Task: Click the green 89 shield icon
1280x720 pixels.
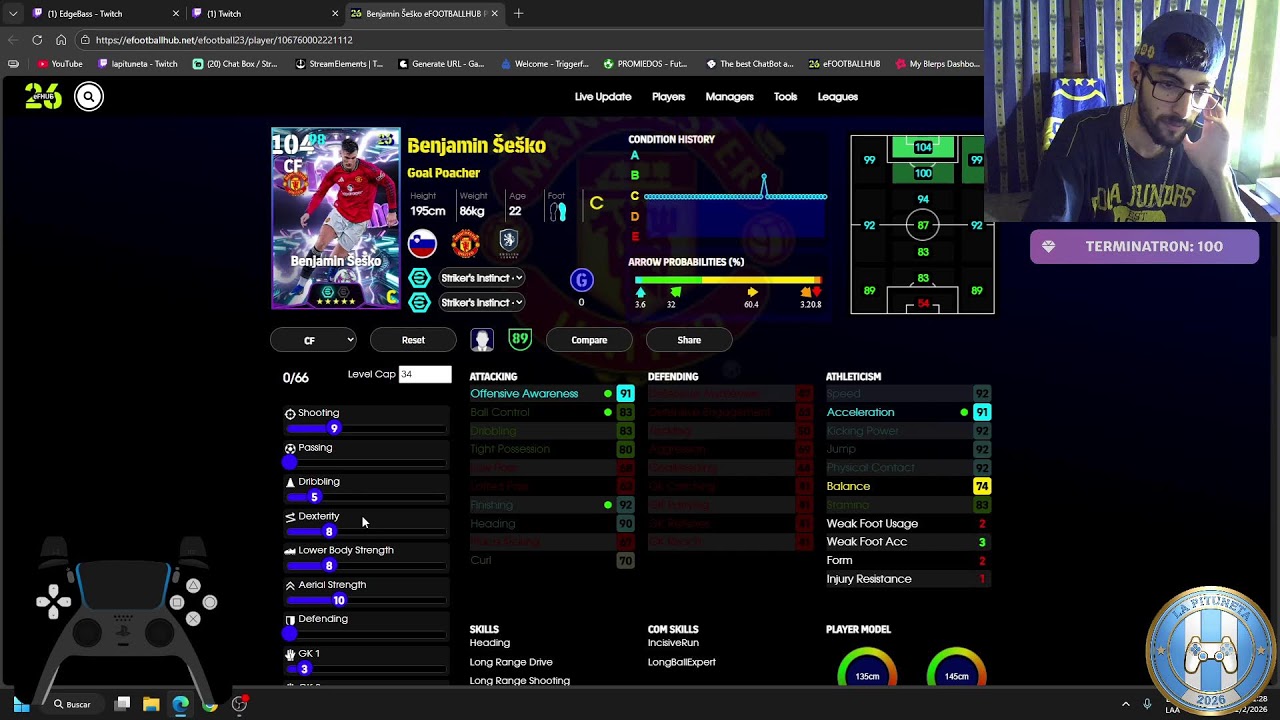Action: 519,340
